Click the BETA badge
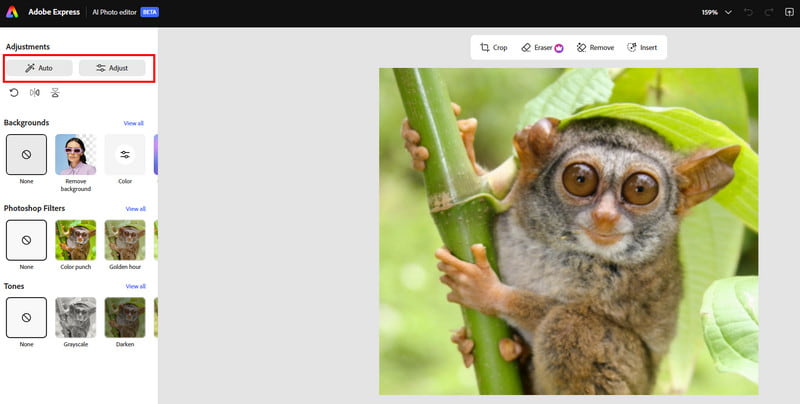800x404 pixels. pyautogui.click(x=150, y=12)
